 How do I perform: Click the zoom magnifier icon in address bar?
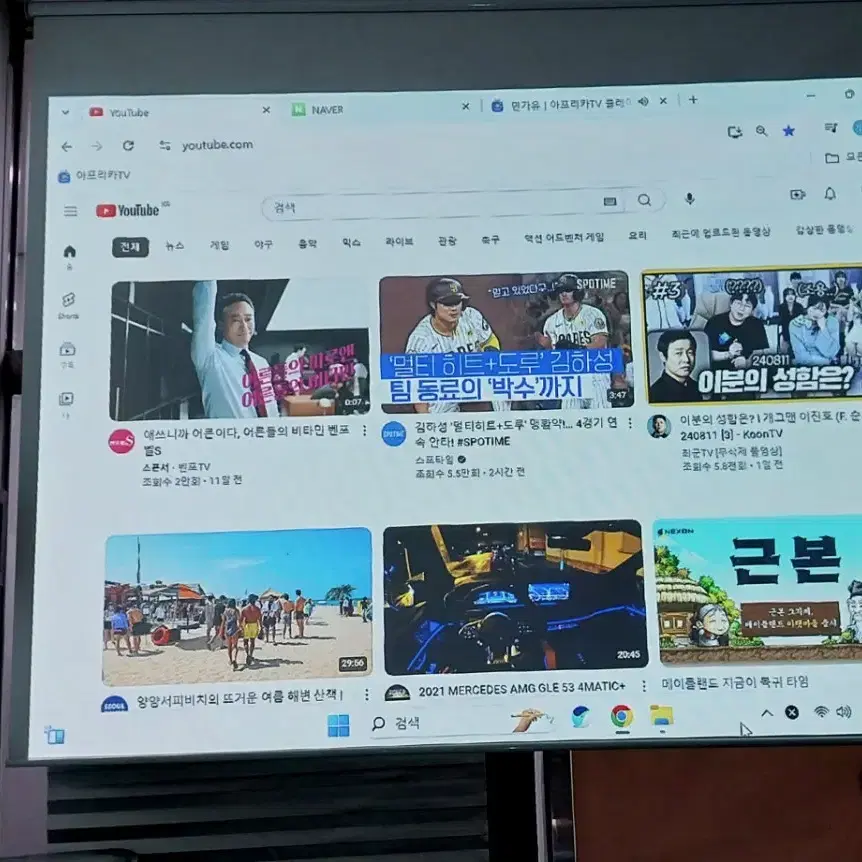[761, 131]
